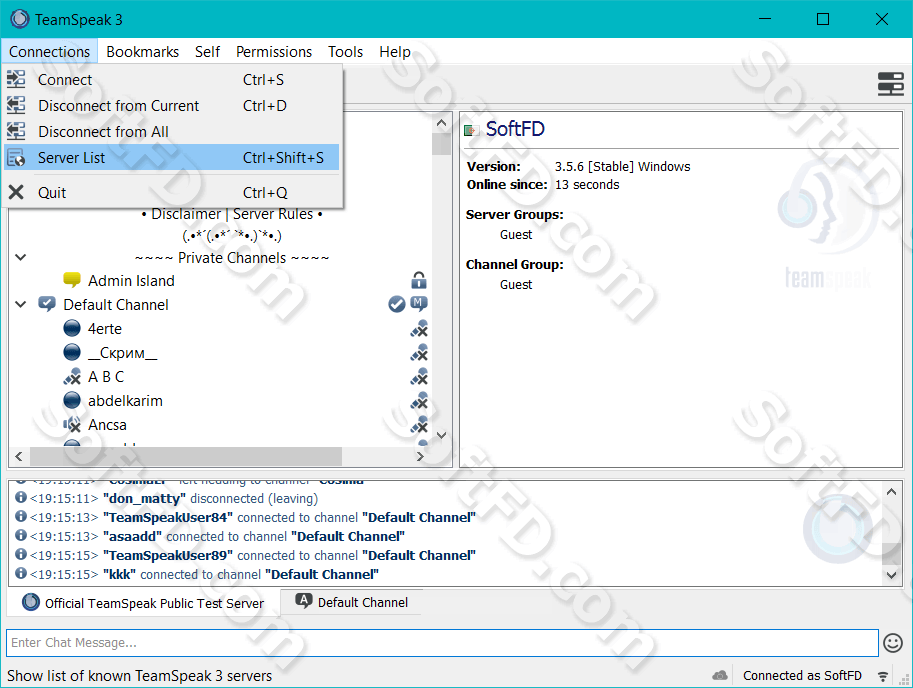Open the emoji picker smiley icon
This screenshot has width=913, height=688.
893,643
